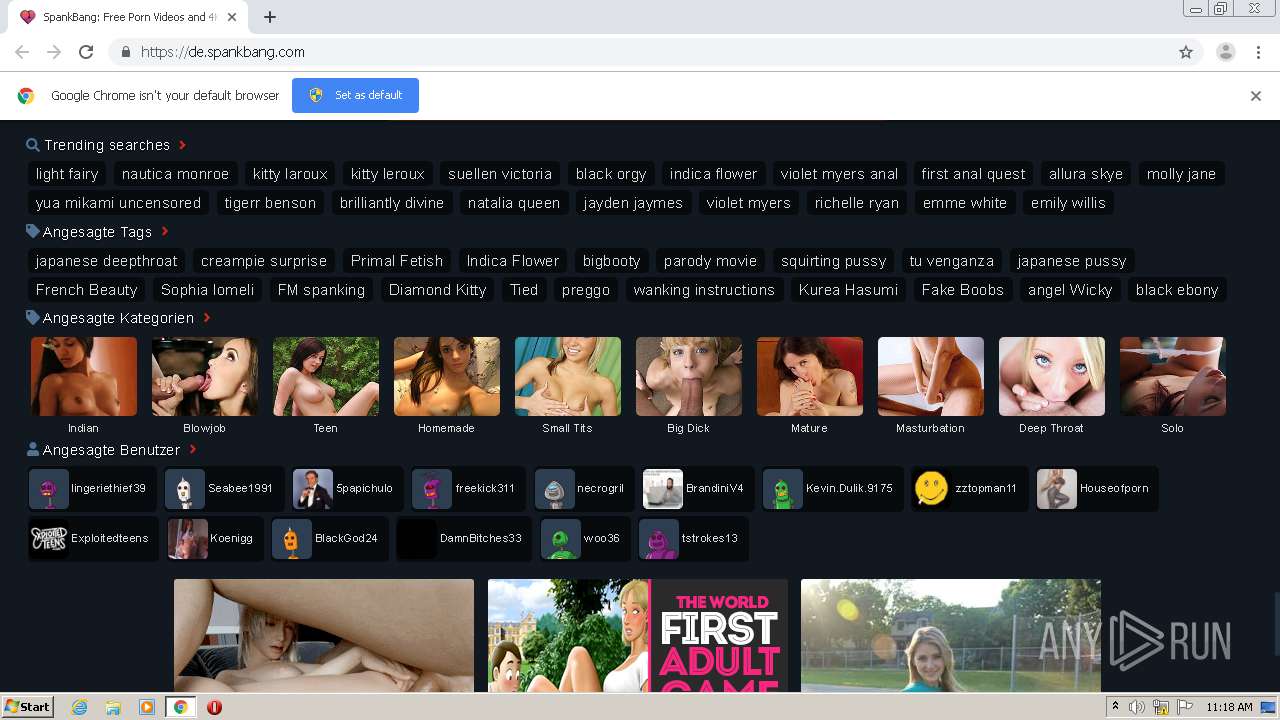Click the user icon beside Angesagte Benutzer
1280x720 pixels.
33,449
